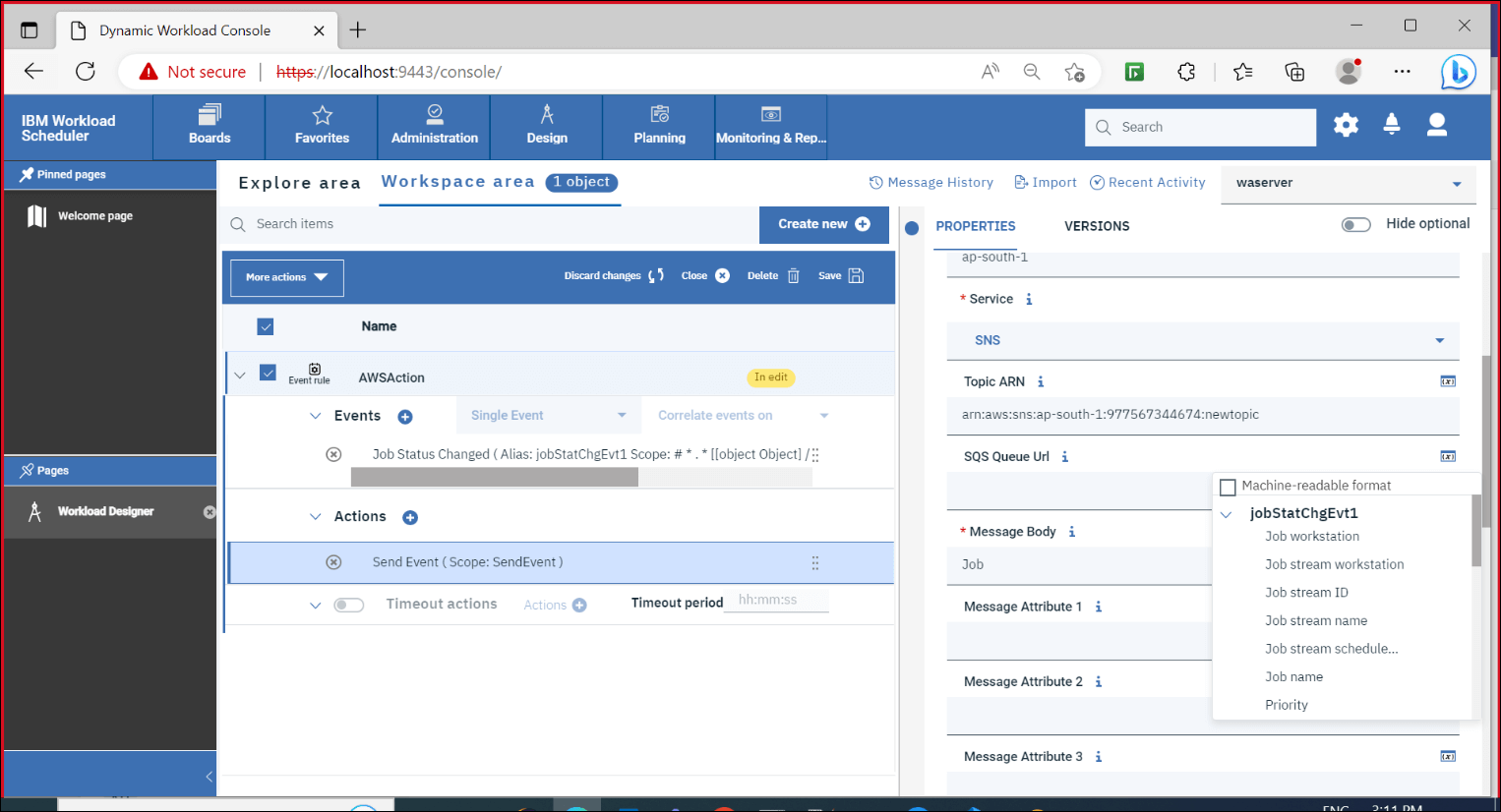Image resolution: width=1501 pixels, height=812 pixels.
Task: Select Priority variable from list
Action: pos(1287,705)
